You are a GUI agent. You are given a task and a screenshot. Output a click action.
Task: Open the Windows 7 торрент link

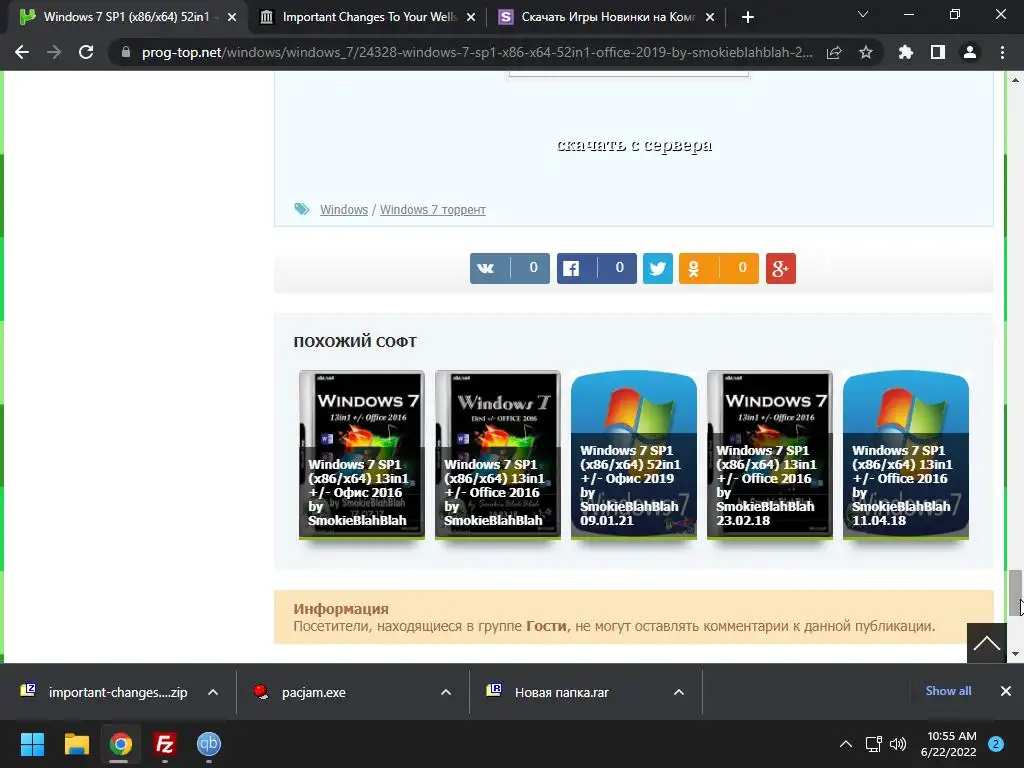pyautogui.click(x=432, y=210)
